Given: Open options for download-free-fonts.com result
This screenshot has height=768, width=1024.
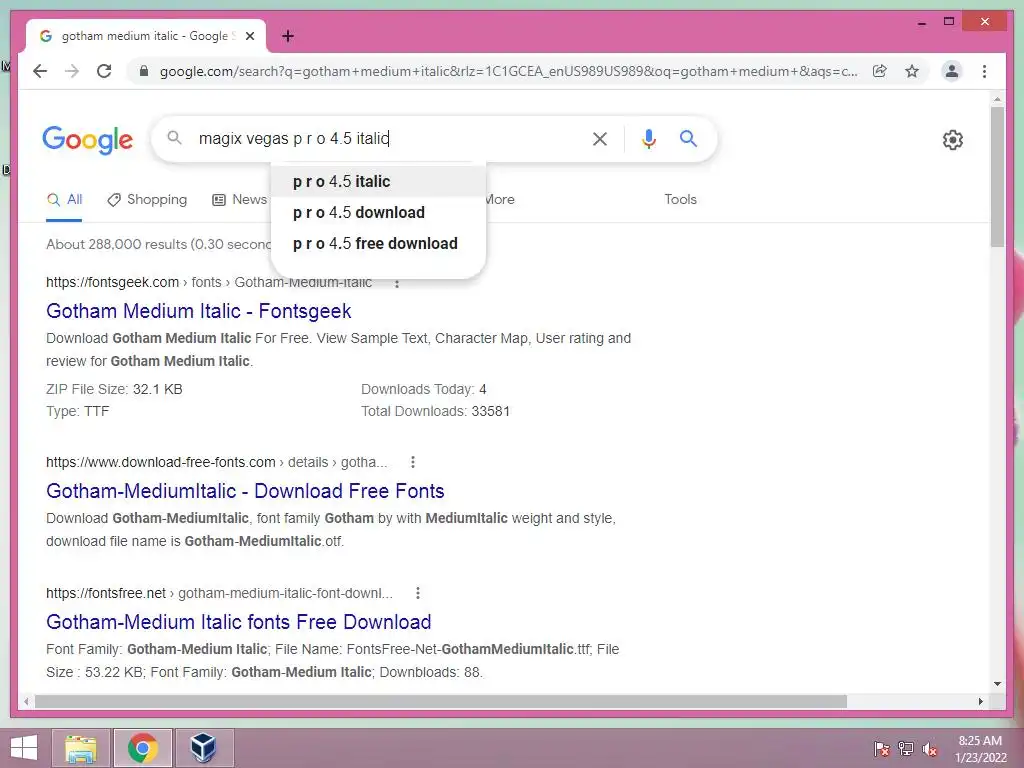Looking at the screenshot, I should pos(413,462).
